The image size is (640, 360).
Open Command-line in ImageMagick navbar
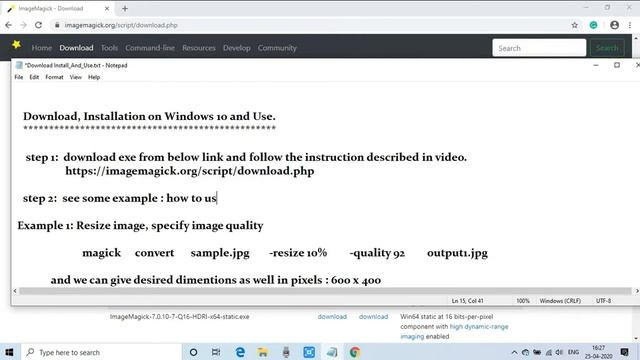tap(150, 48)
